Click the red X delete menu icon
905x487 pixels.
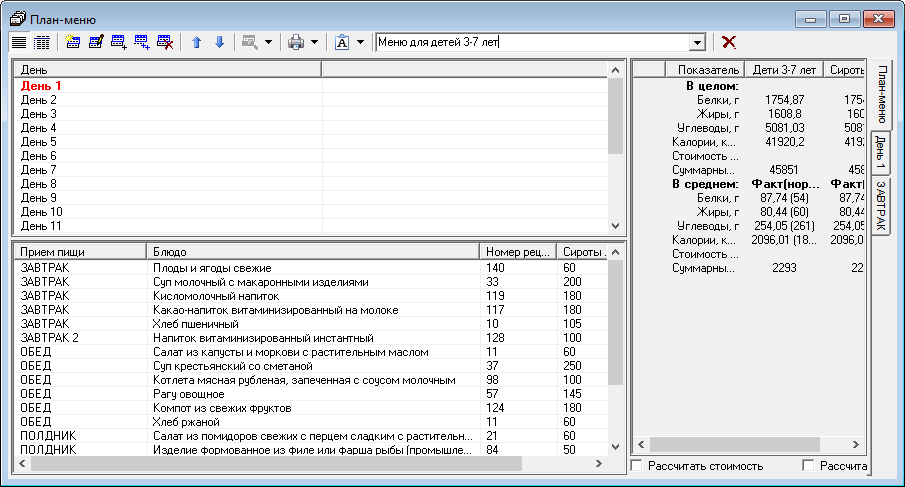[x=729, y=42]
